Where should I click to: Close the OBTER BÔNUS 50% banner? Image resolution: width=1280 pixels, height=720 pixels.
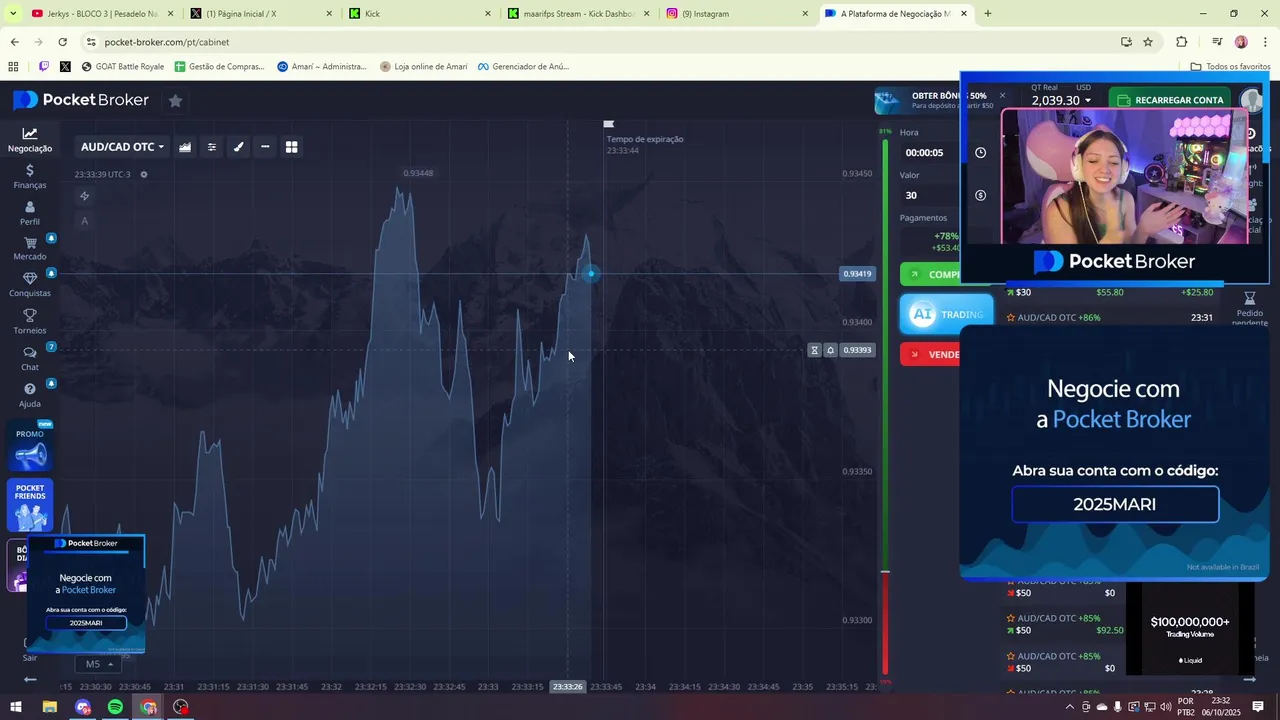click(1002, 96)
